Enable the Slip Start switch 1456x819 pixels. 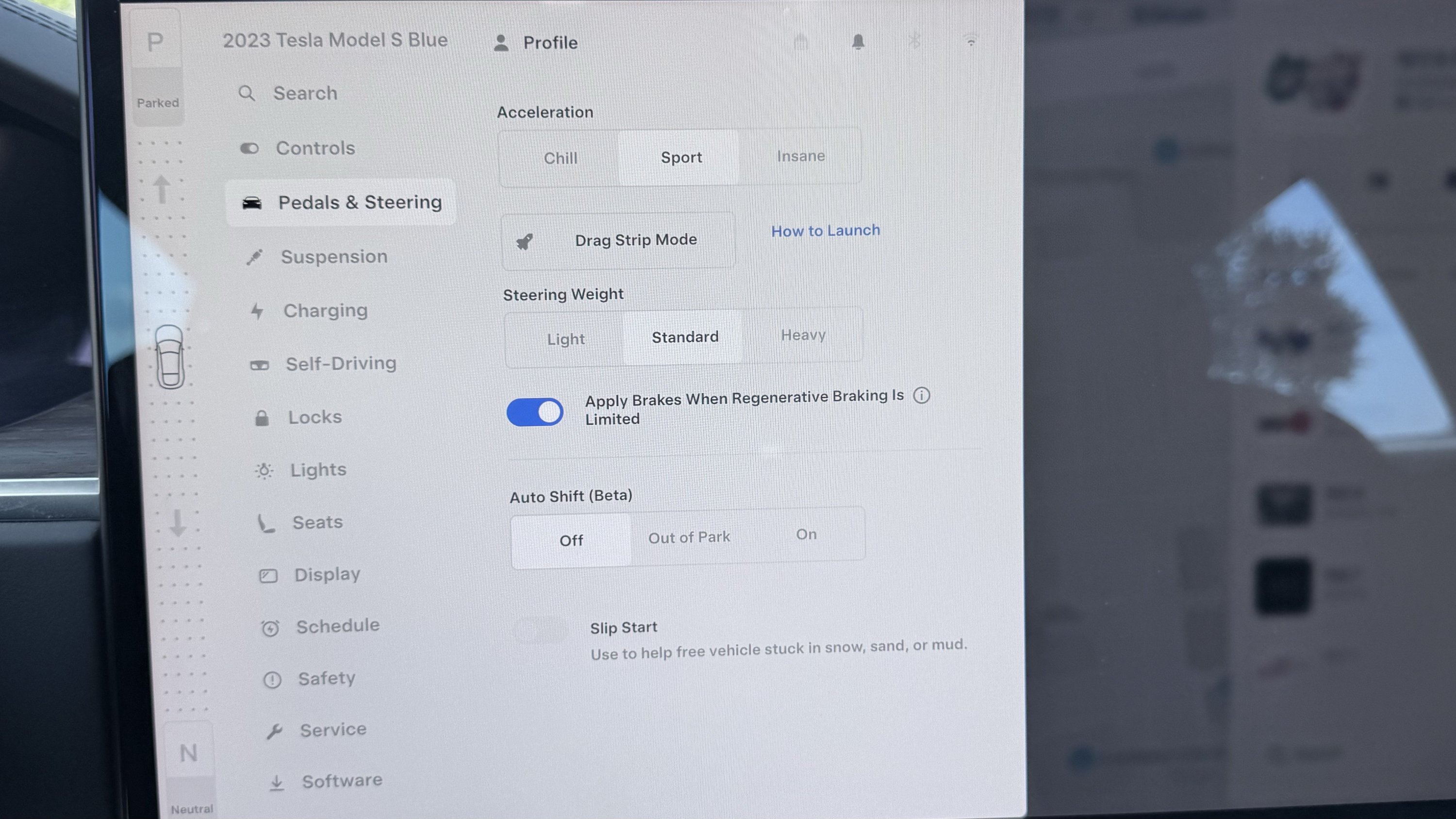(x=540, y=630)
